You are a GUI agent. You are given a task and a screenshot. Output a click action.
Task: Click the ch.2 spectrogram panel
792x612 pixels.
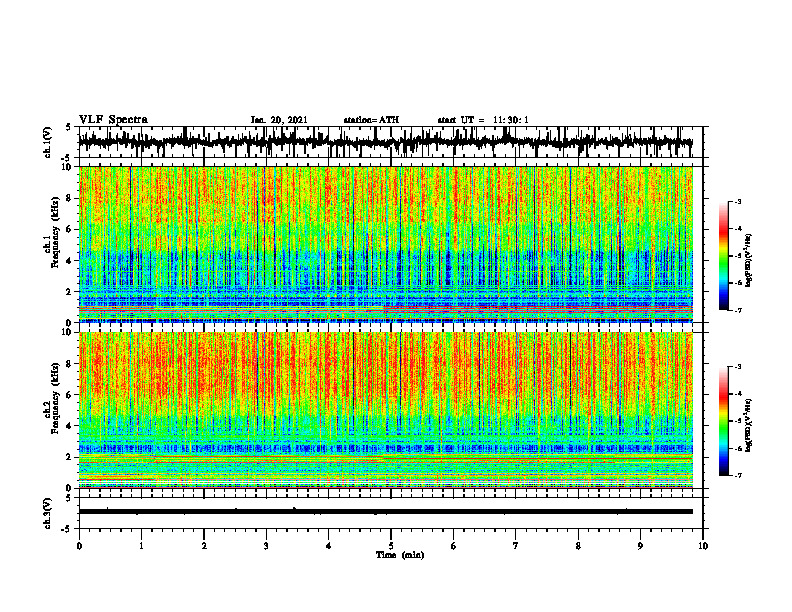tap(386, 410)
